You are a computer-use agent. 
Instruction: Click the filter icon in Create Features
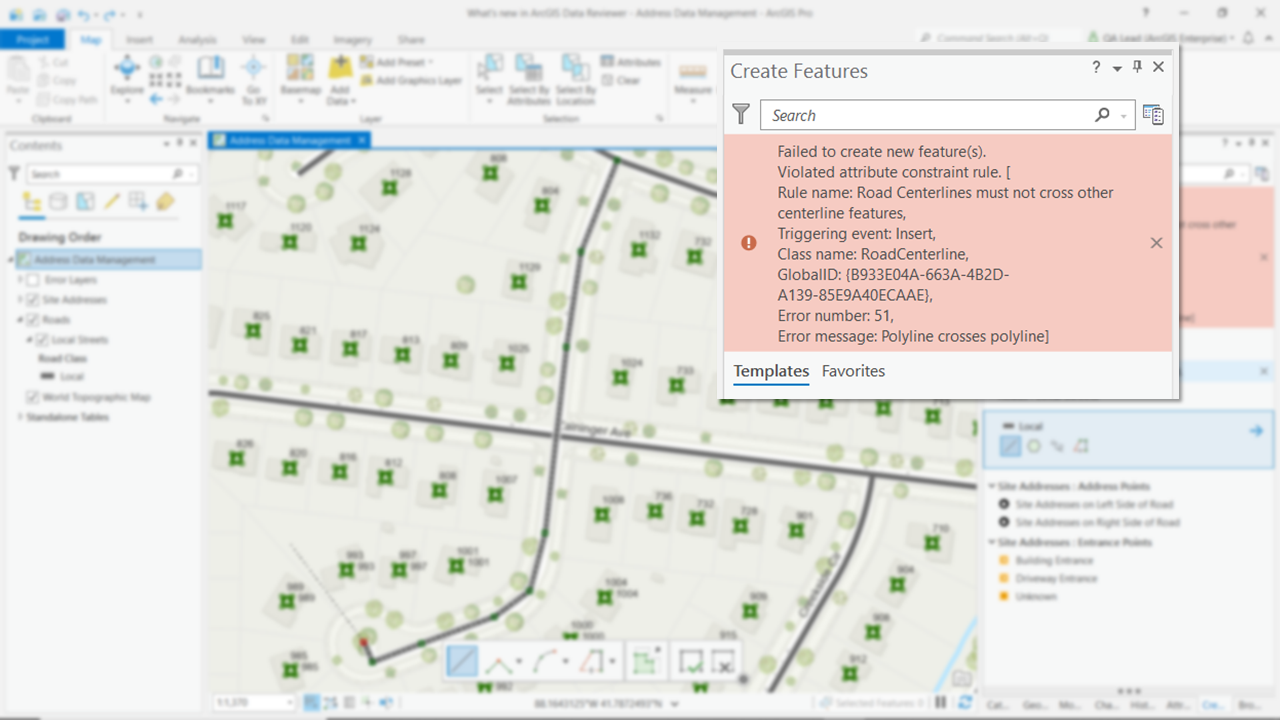click(x=741, y=115)
